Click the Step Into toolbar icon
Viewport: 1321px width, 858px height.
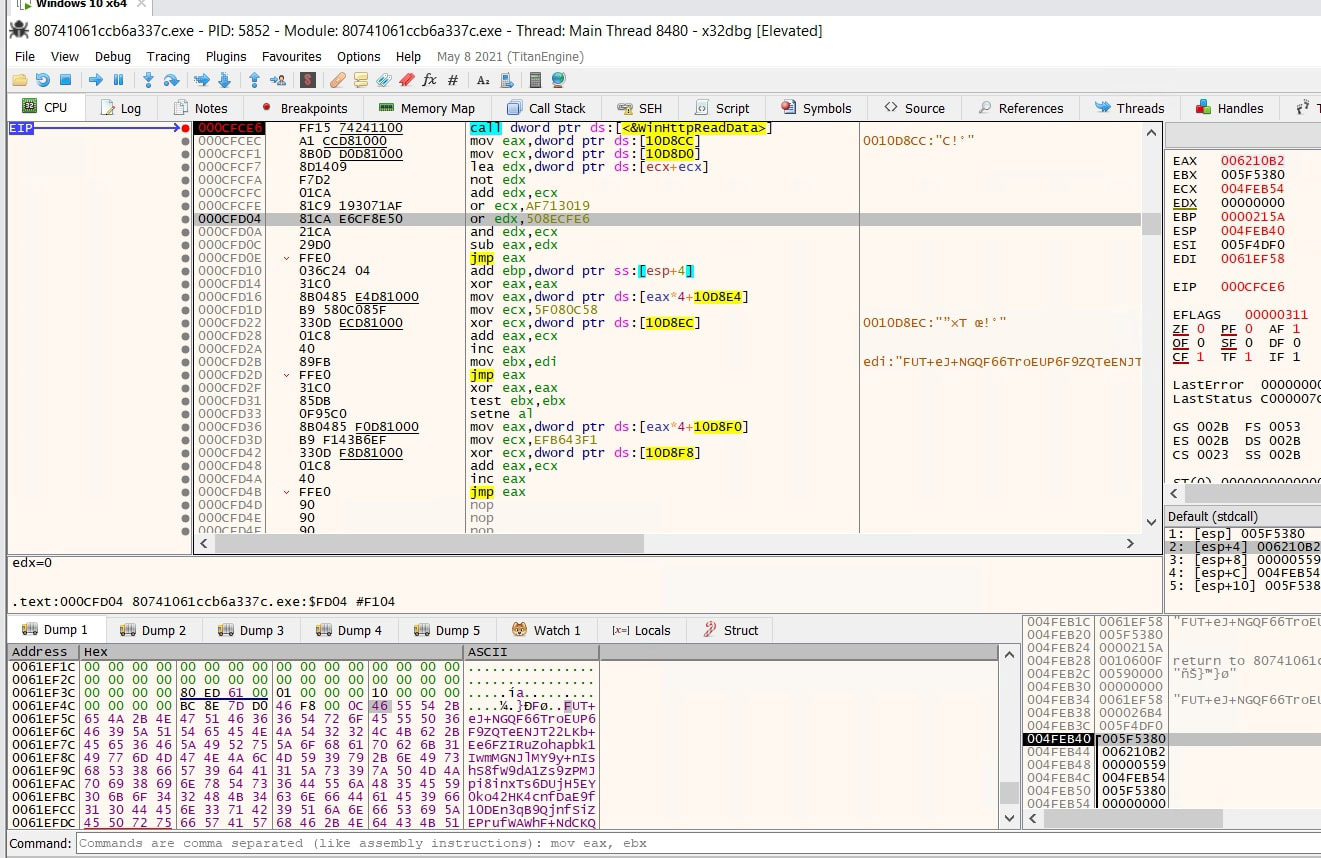[x=148, y=80]
